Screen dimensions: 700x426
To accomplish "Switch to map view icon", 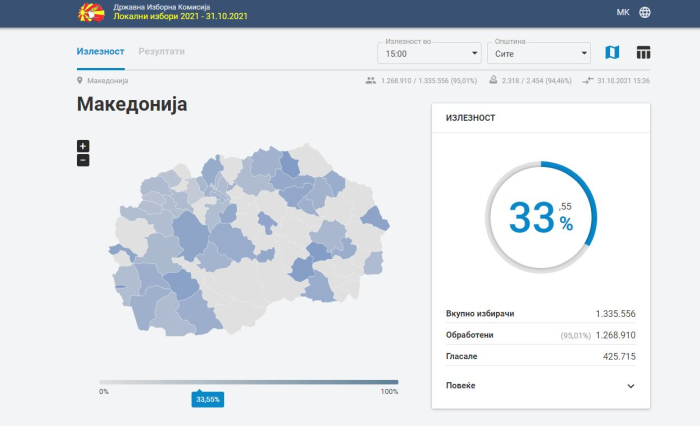I will [612, 52].
